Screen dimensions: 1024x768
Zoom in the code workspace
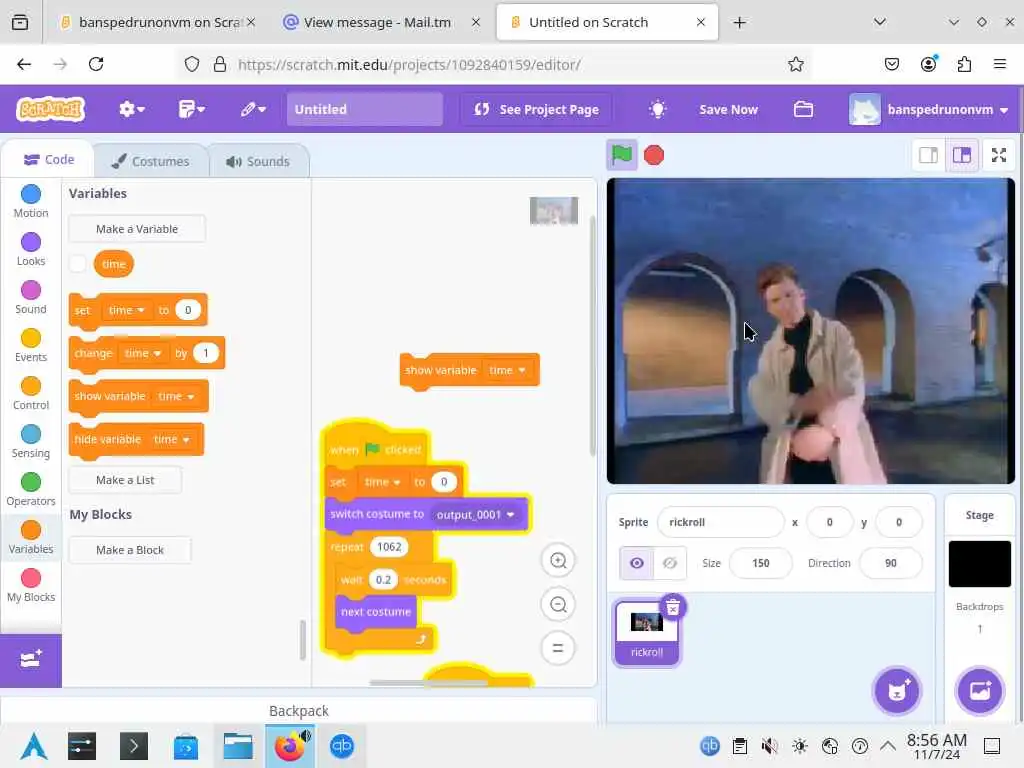coord(558,560)
